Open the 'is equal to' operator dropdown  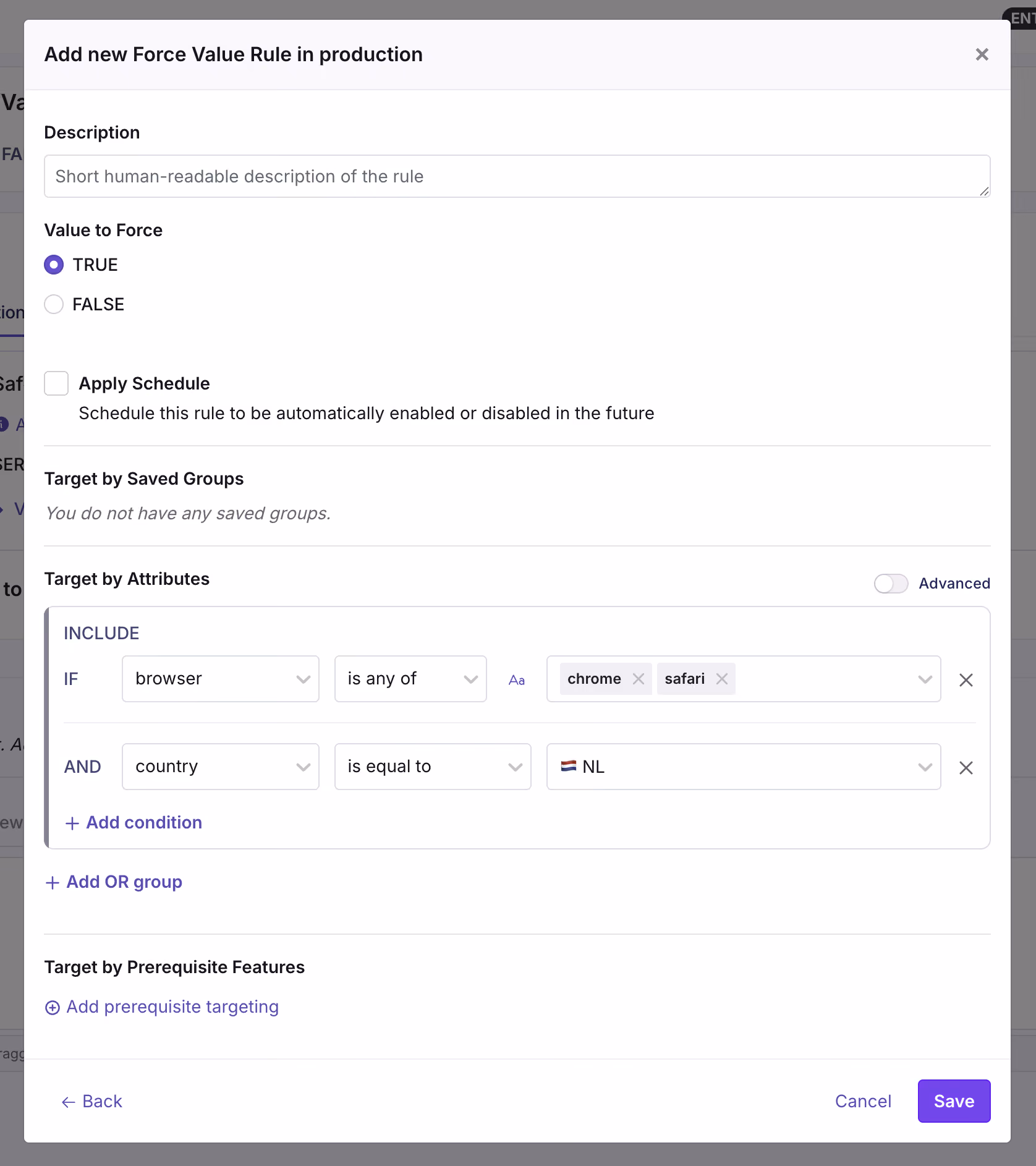pyautogui.click(x=433, y=767)
